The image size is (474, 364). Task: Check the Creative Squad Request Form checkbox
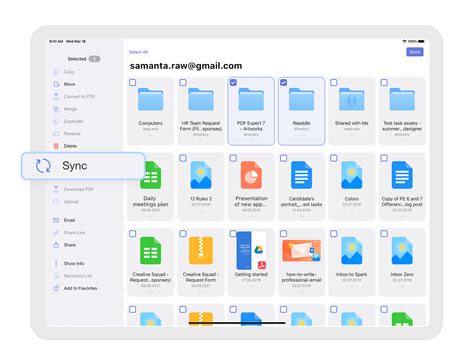coord(183,234)
